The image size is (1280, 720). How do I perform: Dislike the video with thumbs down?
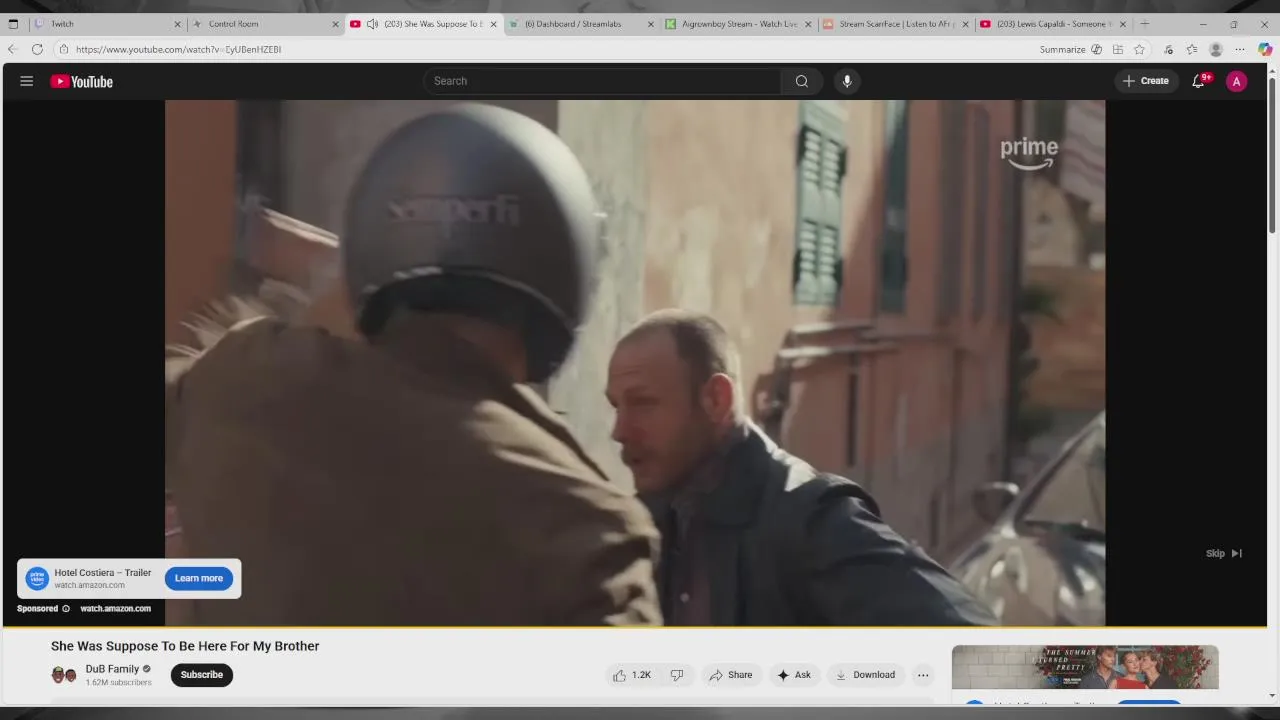point(677,675)
